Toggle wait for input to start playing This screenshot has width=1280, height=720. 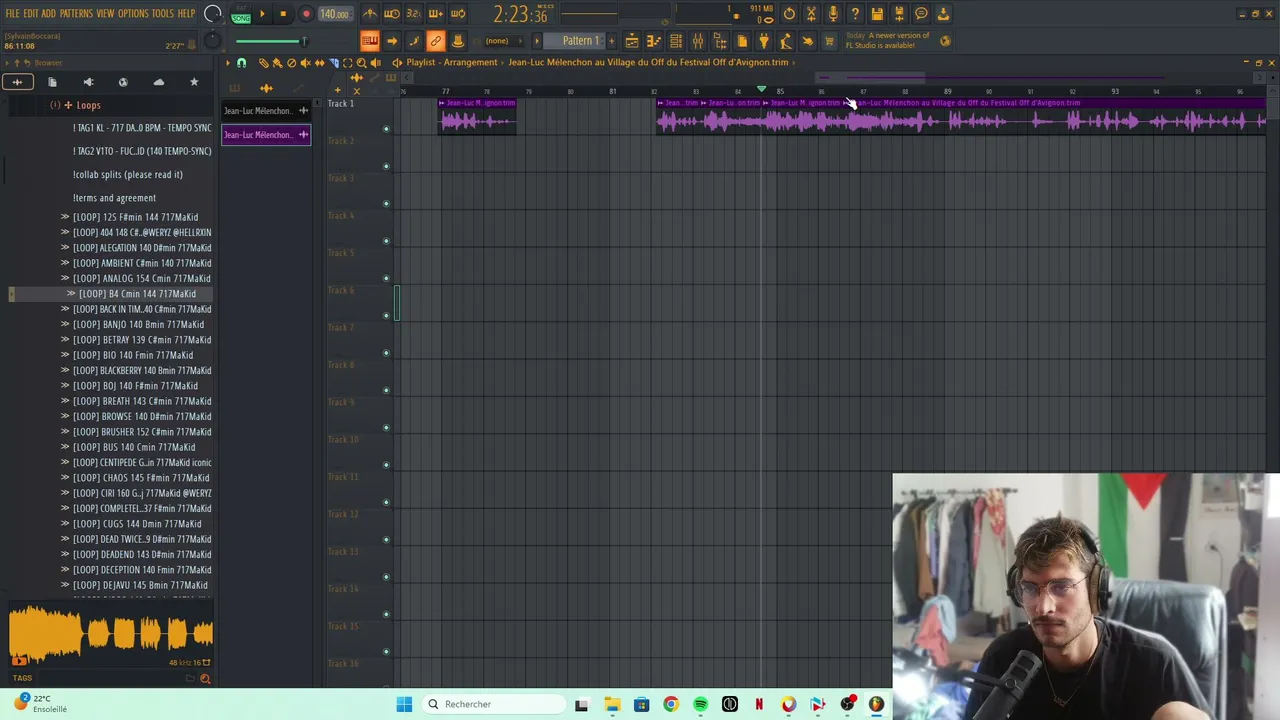tap(392, 14)
